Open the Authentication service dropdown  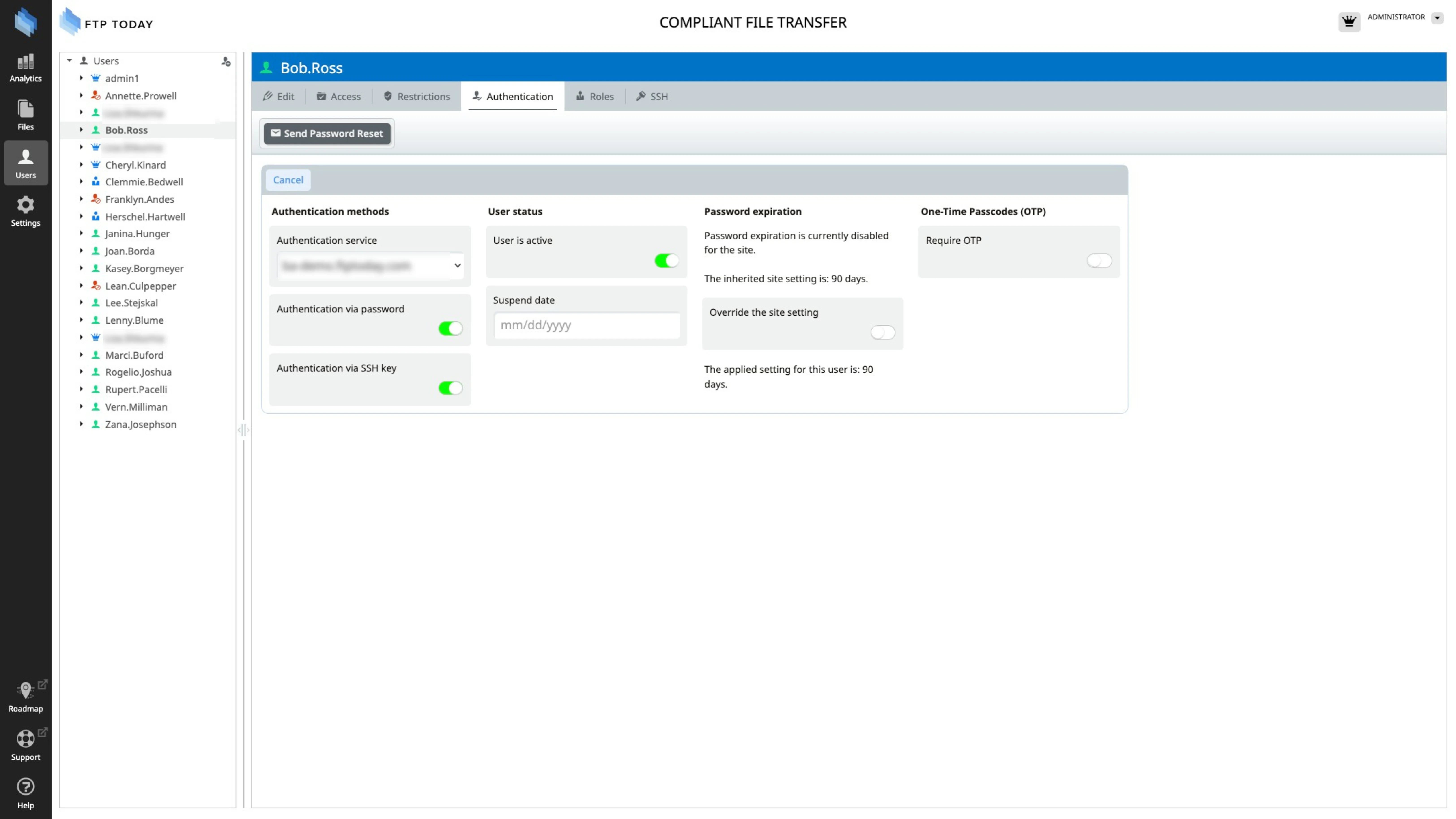pos(370,266)
